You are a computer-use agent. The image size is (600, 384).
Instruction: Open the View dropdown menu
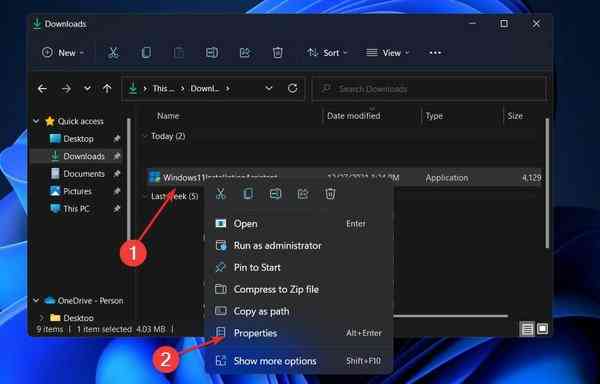click(x=388, y=52)
